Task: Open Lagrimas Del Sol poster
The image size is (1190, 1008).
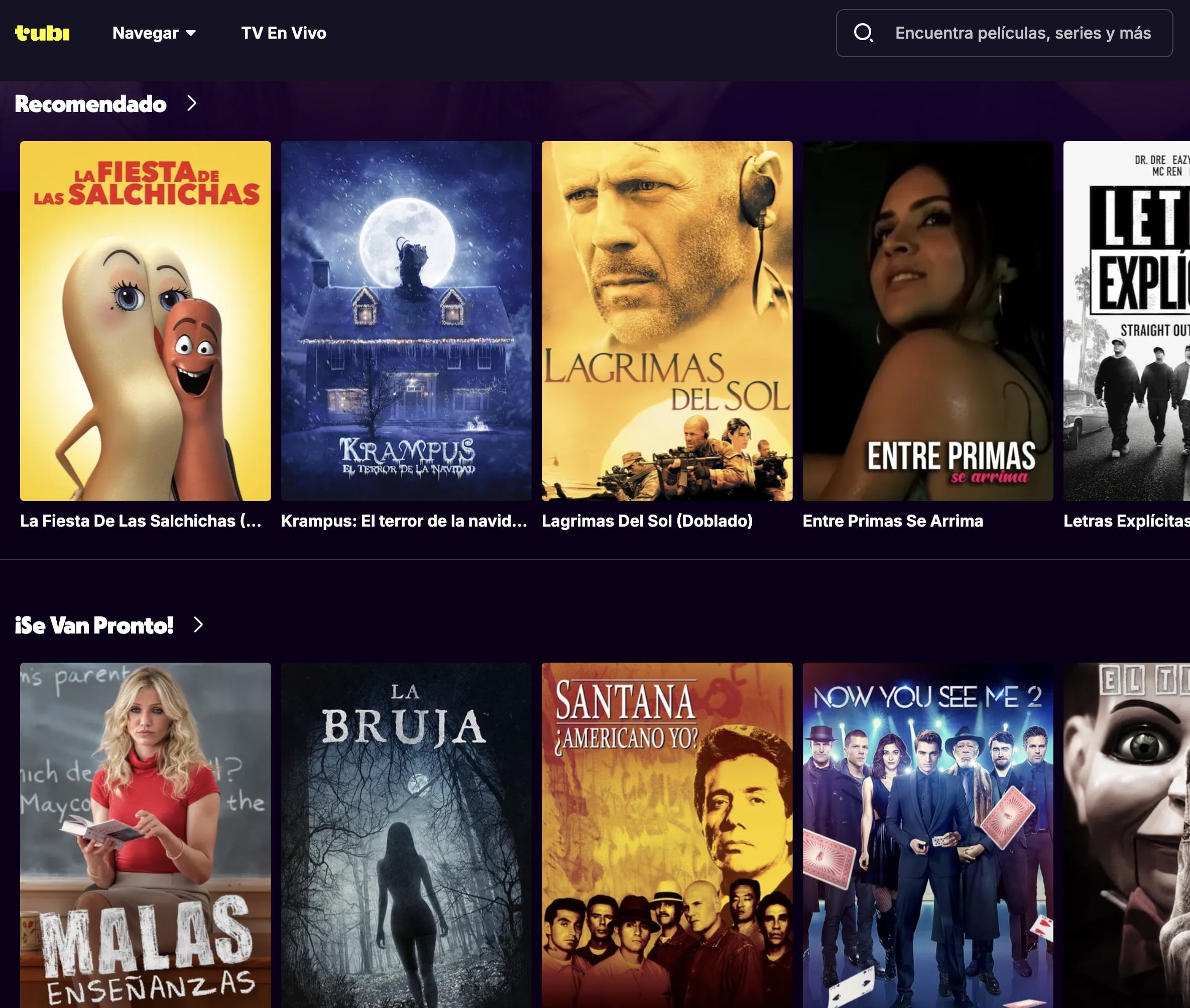Action: [666, 321]
